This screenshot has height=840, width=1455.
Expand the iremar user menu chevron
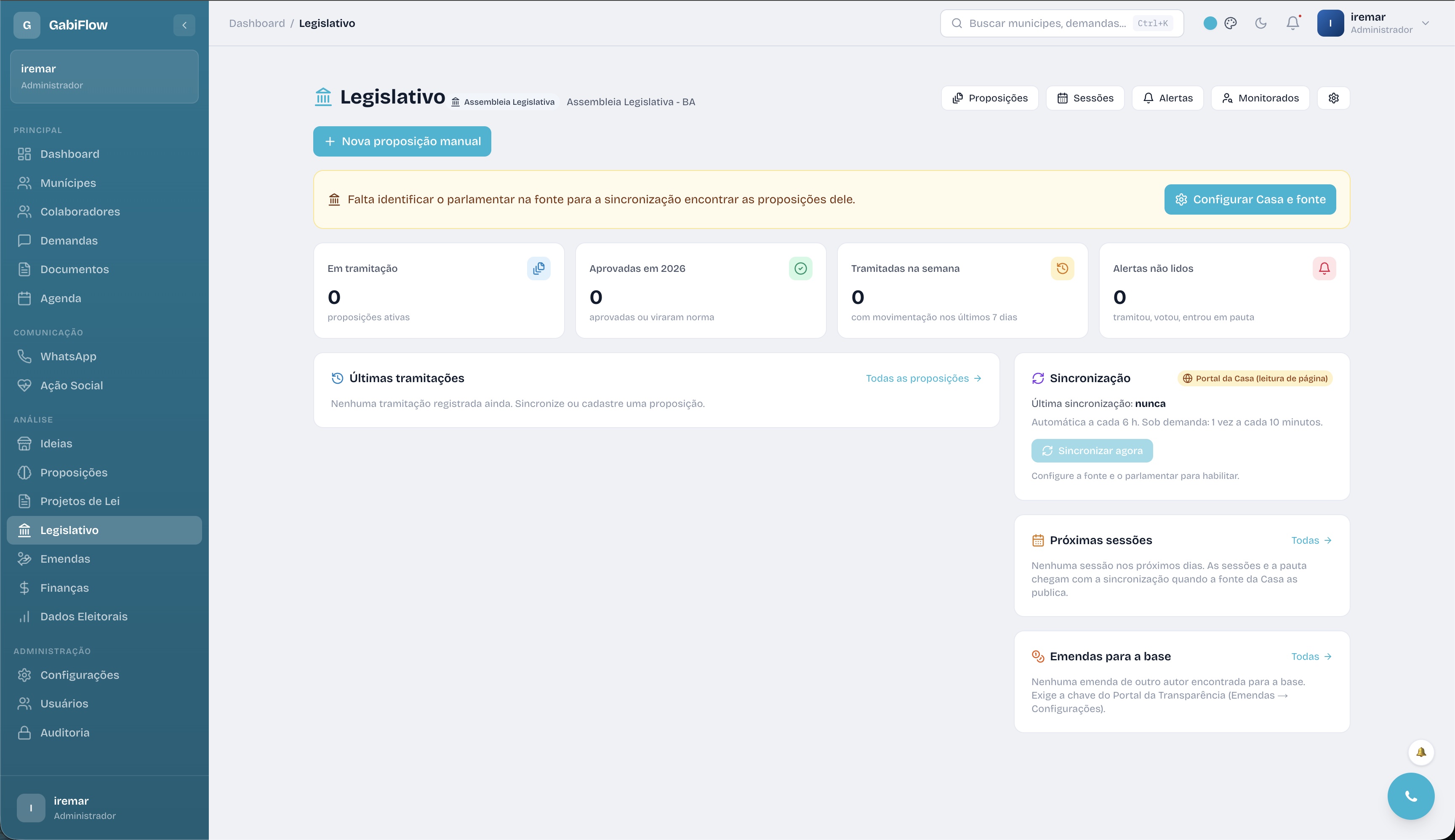click(1426, 23)
